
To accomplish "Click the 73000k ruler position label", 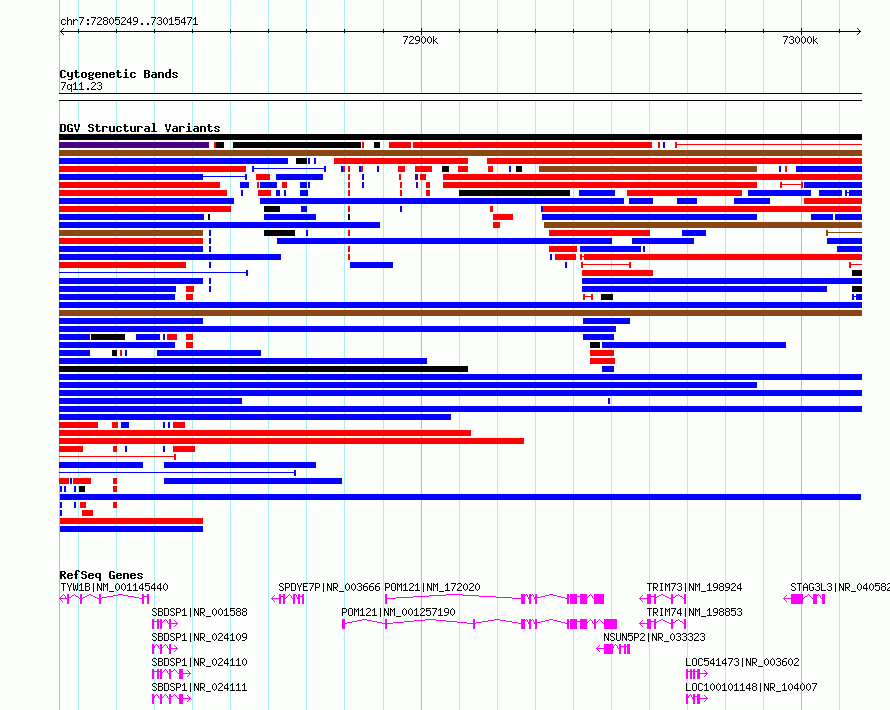I will click(x=800, y=40).
